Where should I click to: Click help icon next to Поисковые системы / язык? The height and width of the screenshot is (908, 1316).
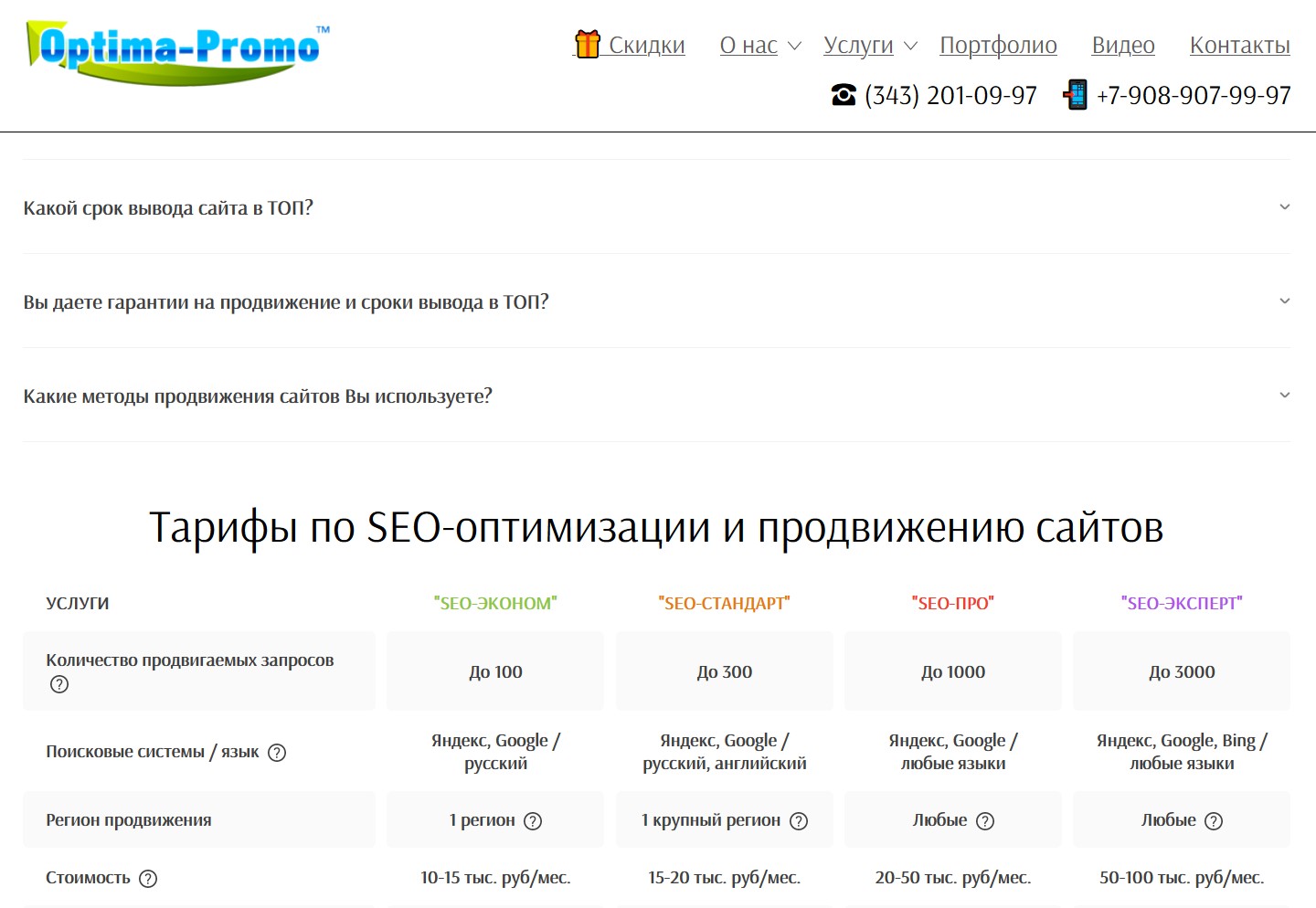coord(277,753)
